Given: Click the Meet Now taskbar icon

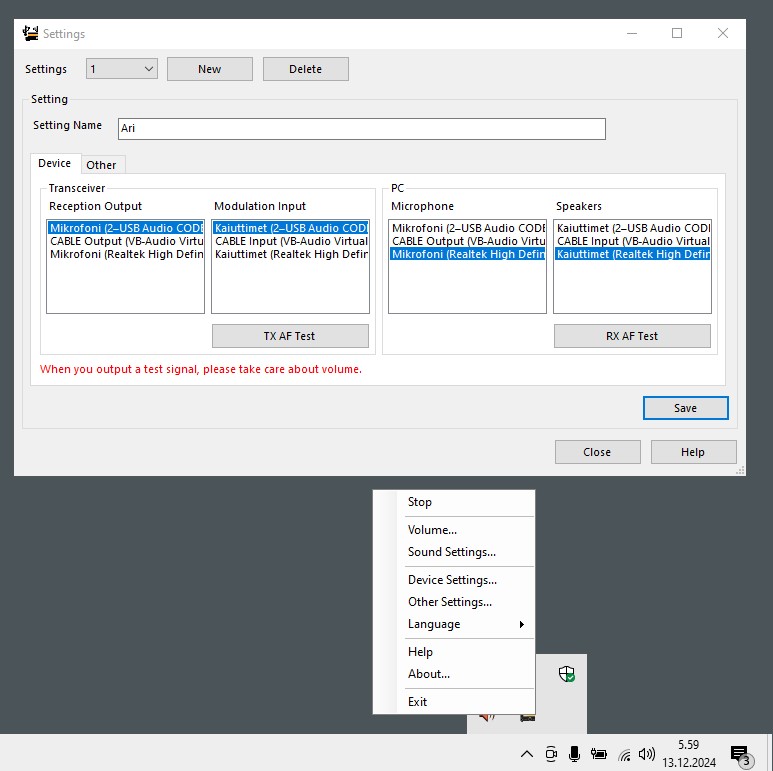Looking at the screenshot, I should pyautogui.click(x=551, y=754).
